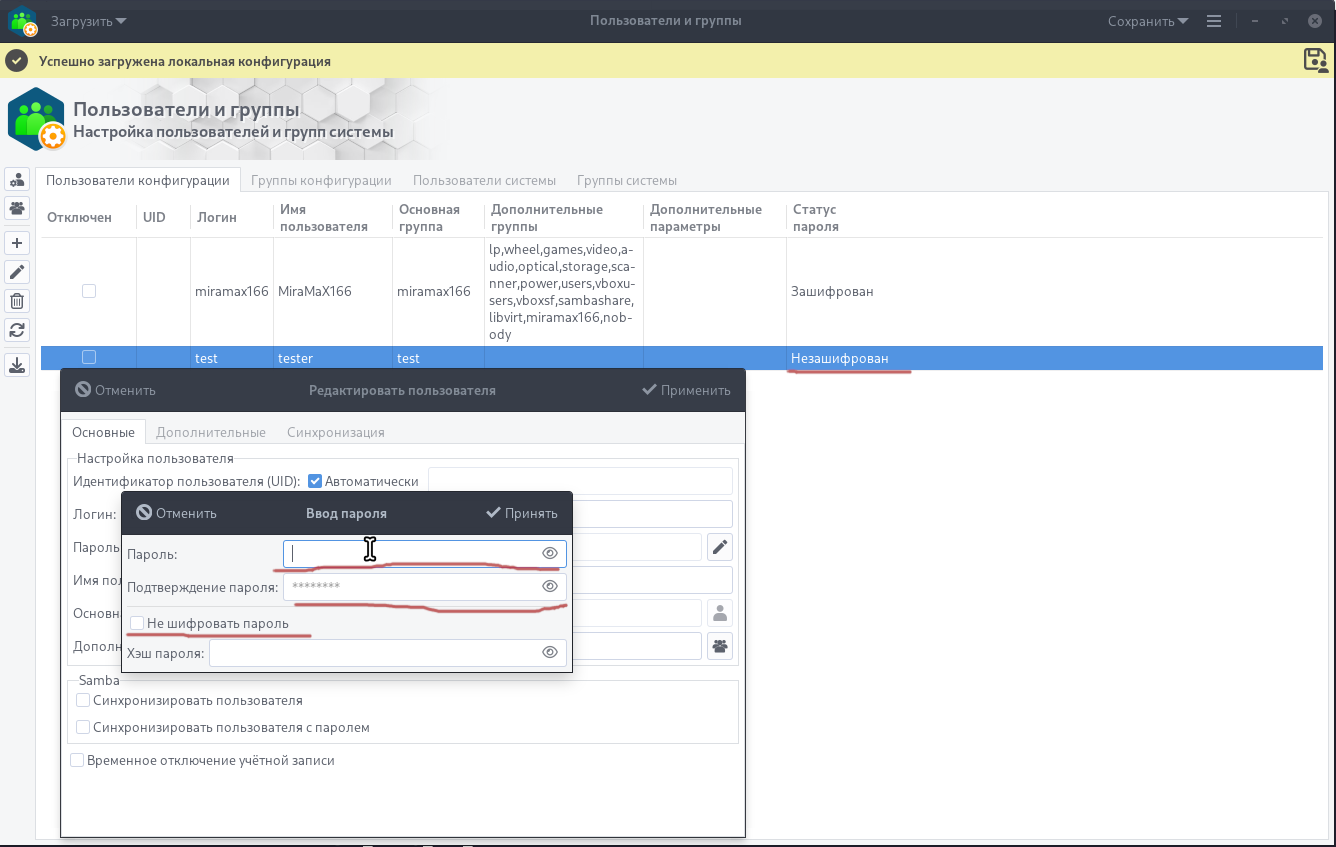Enable the Не шифровать пароль checkbox
The width and height of the screenshot is (1336, 847).
137,623
